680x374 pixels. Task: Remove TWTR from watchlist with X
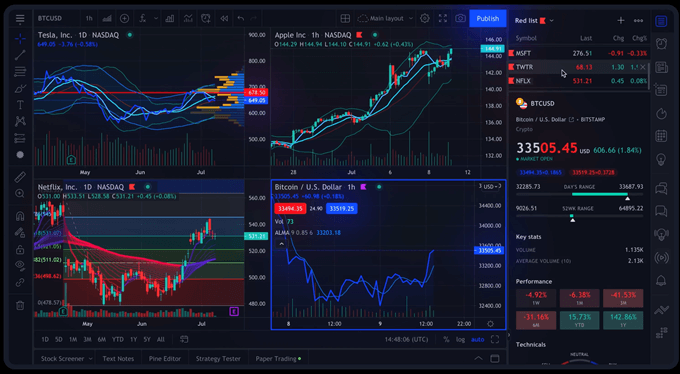[643, 67]
